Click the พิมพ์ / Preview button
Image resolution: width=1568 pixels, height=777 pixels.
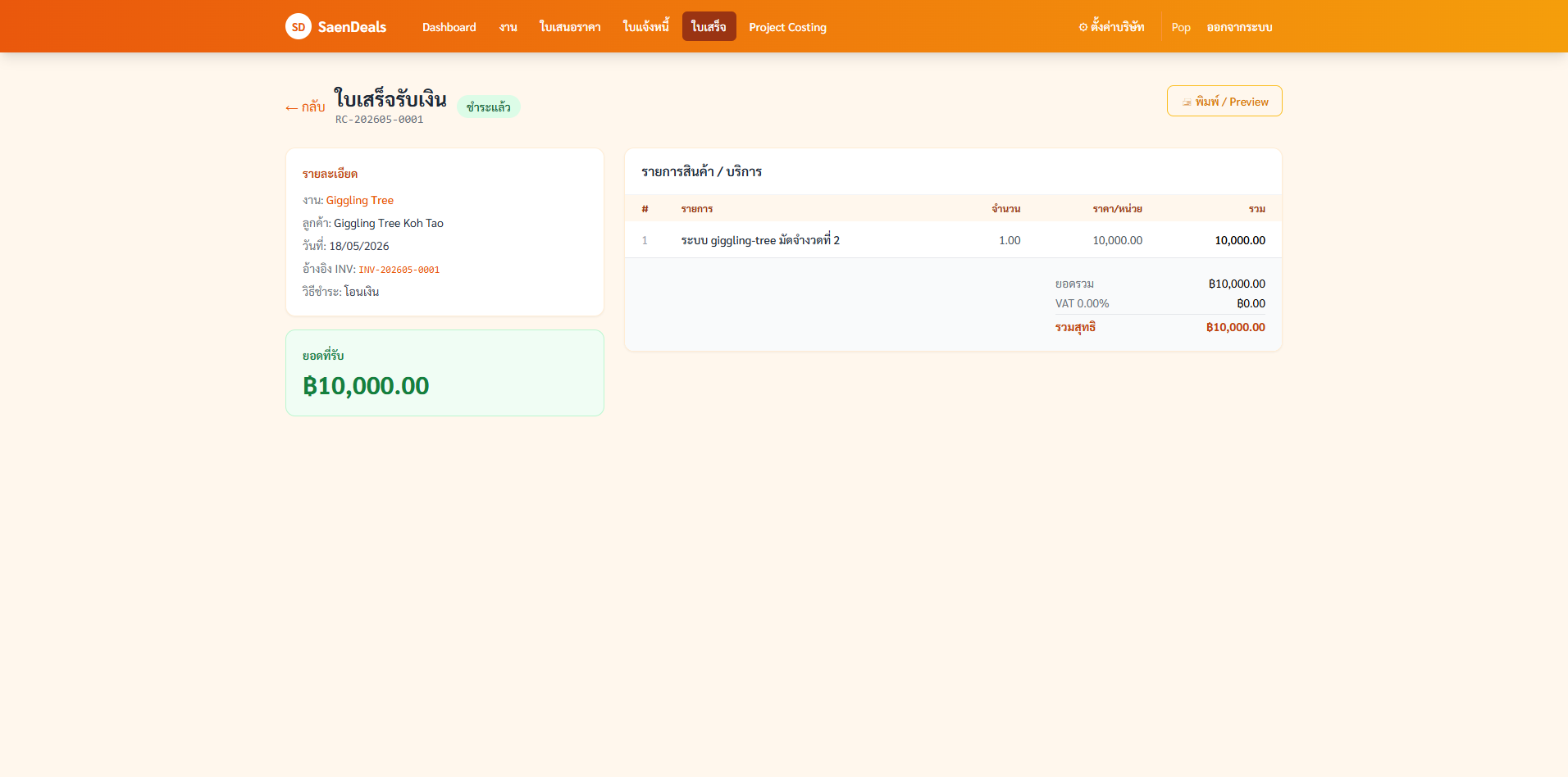click(1224, 102)
